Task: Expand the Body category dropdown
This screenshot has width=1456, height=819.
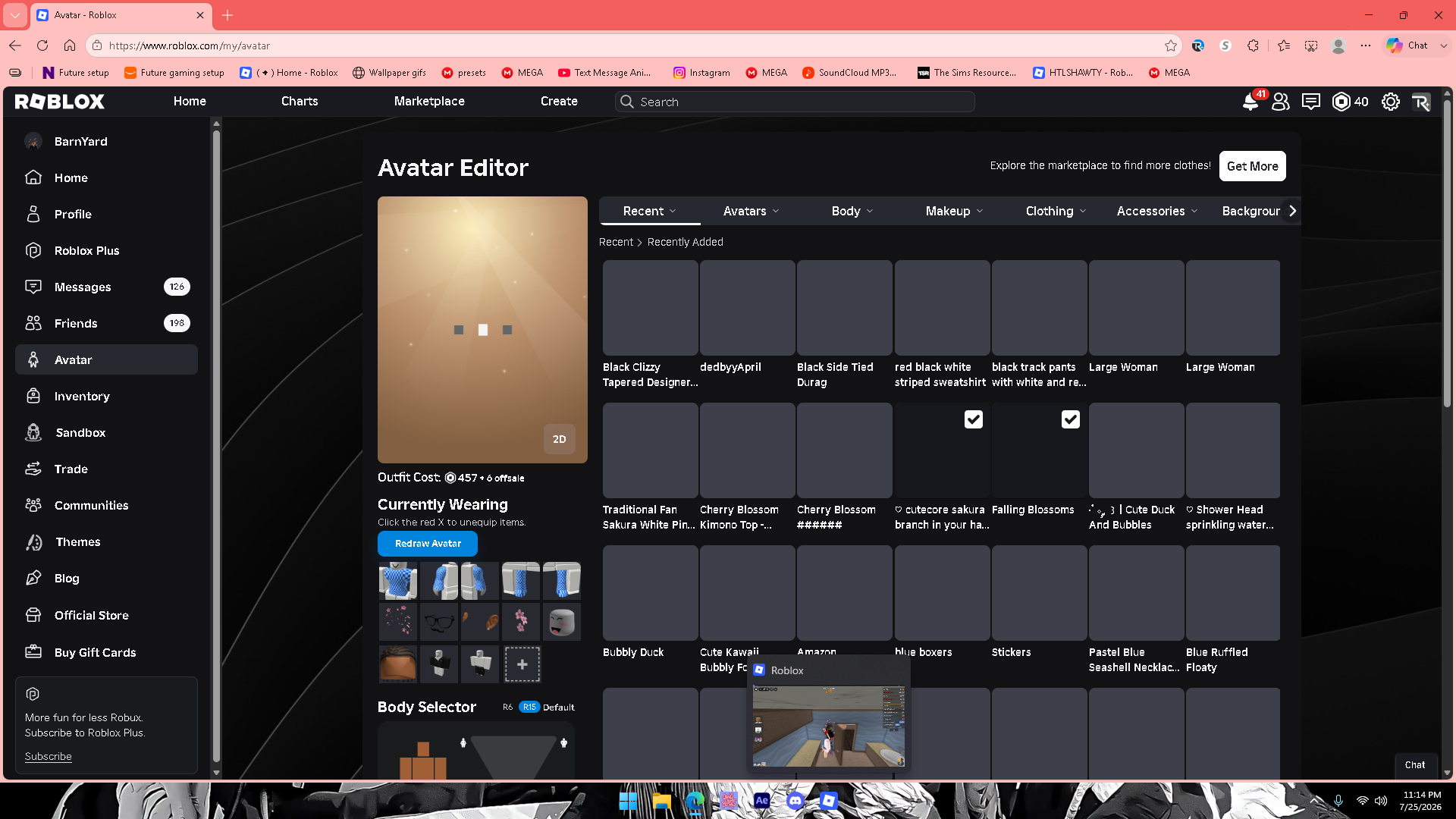Action: tap(852, 211)
